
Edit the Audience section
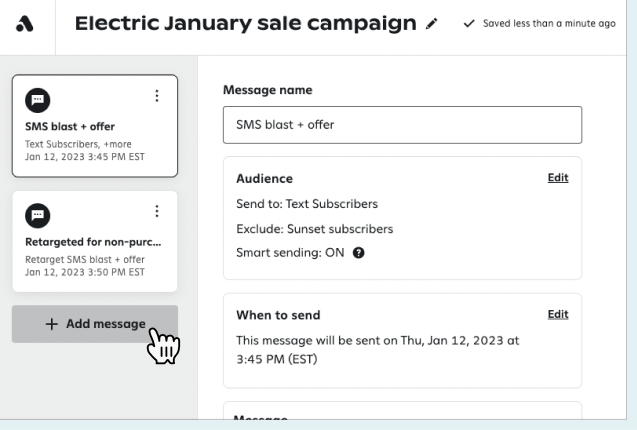(x=557, y=178)
